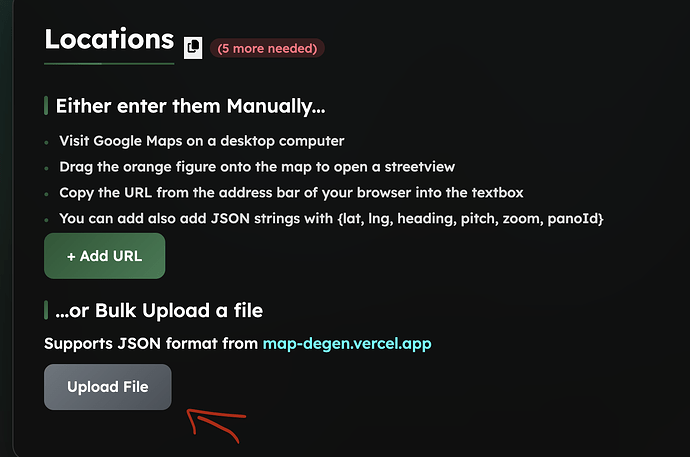Click 'Copy the URL from the address bar' line

(x=291, y=193)
